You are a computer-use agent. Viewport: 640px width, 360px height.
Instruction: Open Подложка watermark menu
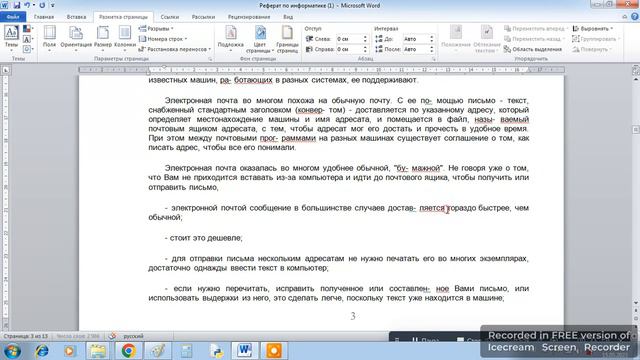pos(231,39)
